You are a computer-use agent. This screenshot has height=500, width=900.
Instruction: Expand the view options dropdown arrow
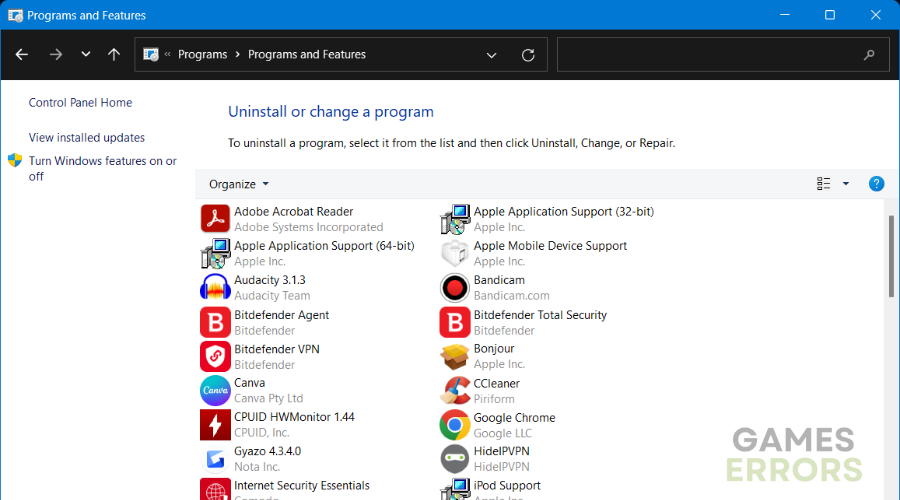pyautogui.click(x=846, y=184)
